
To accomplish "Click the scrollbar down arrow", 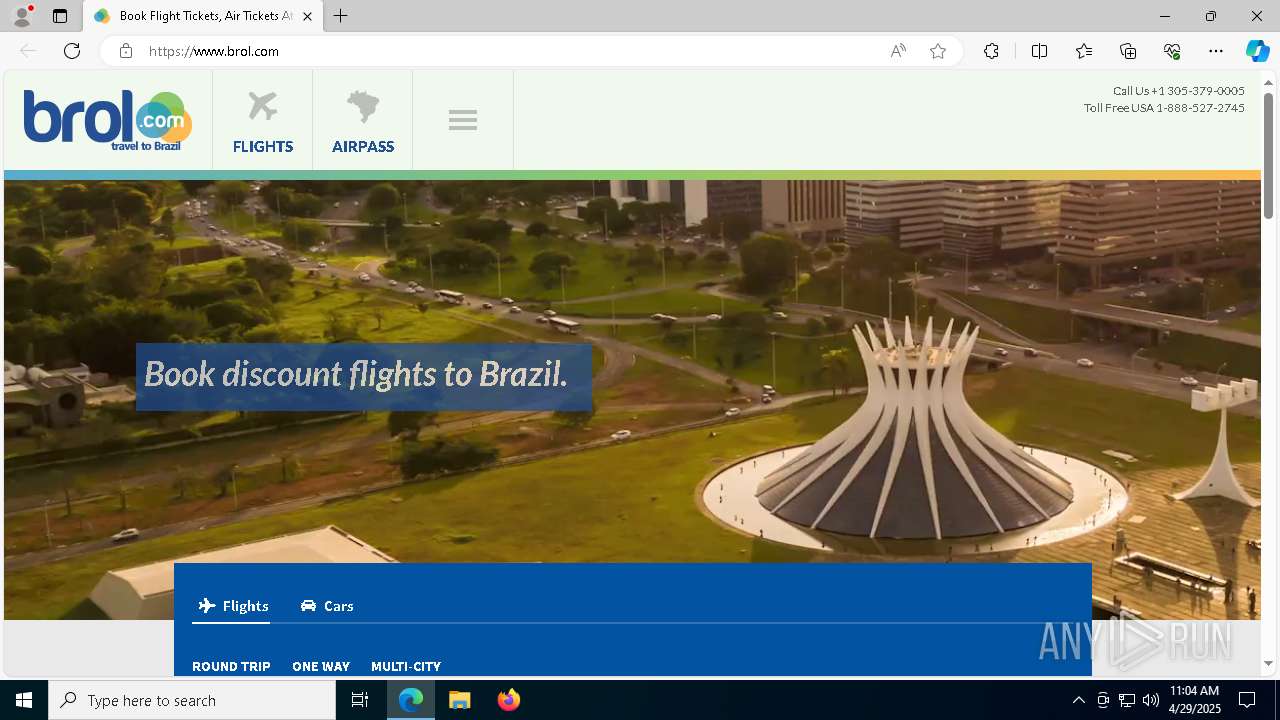I will point(1269,663).
